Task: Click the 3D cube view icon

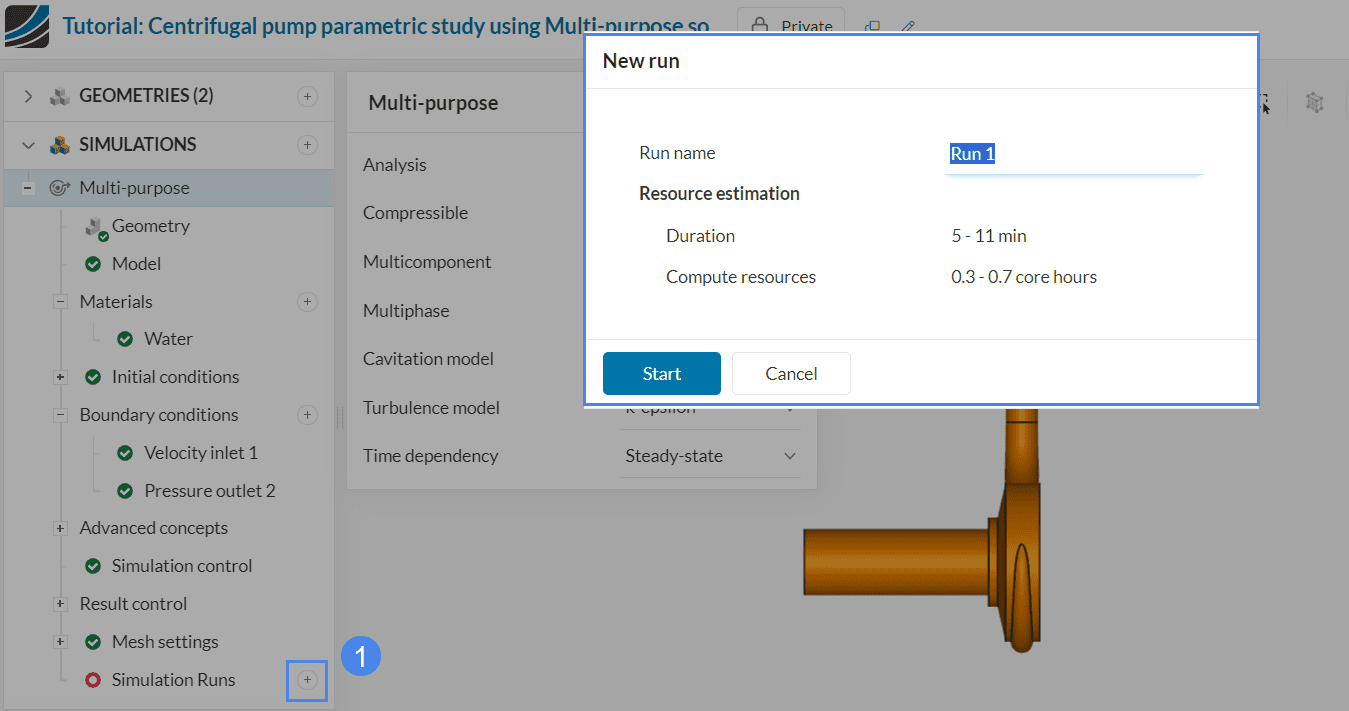Action: [1315, 102]
